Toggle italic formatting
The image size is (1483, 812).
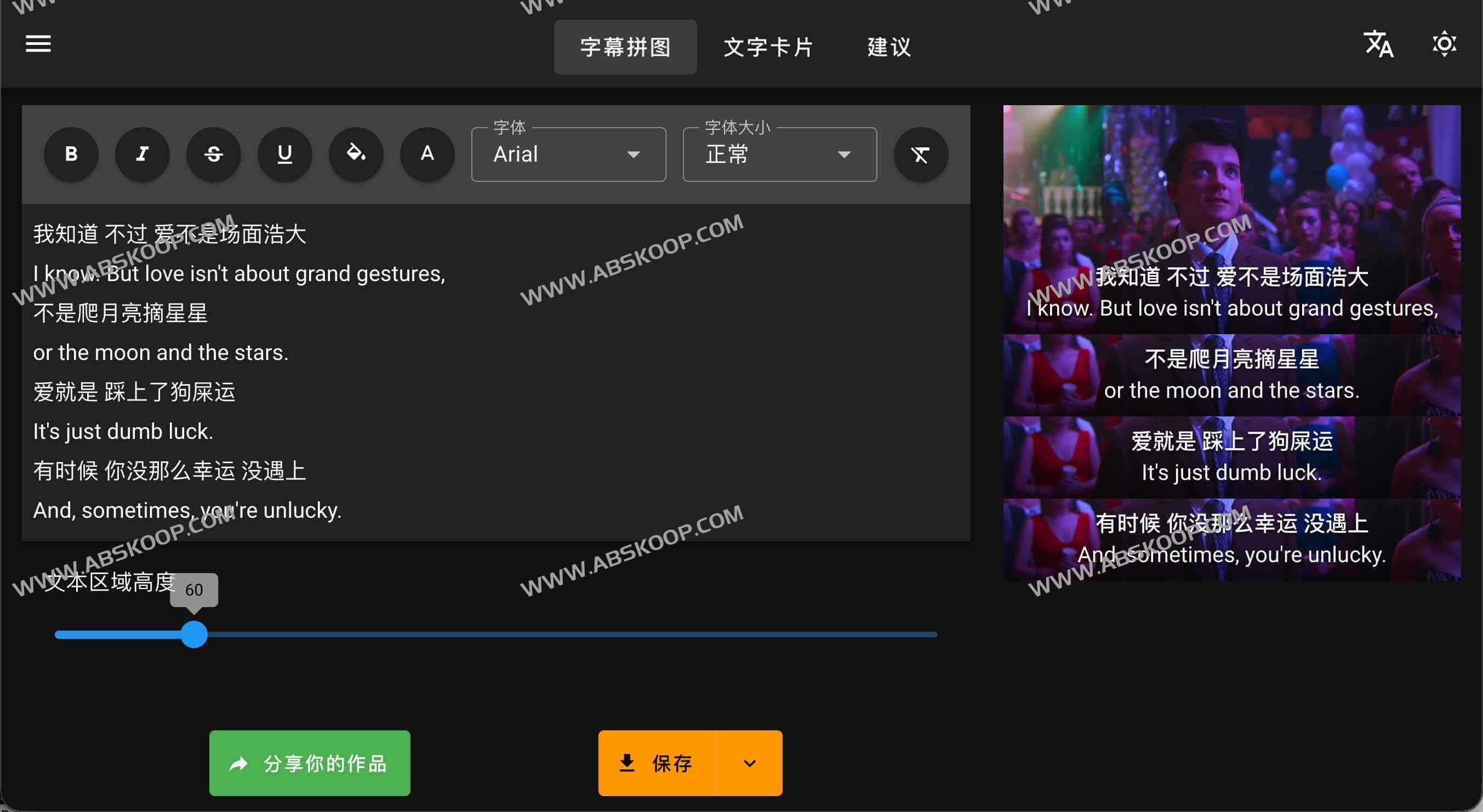click(x=142, y=154)
